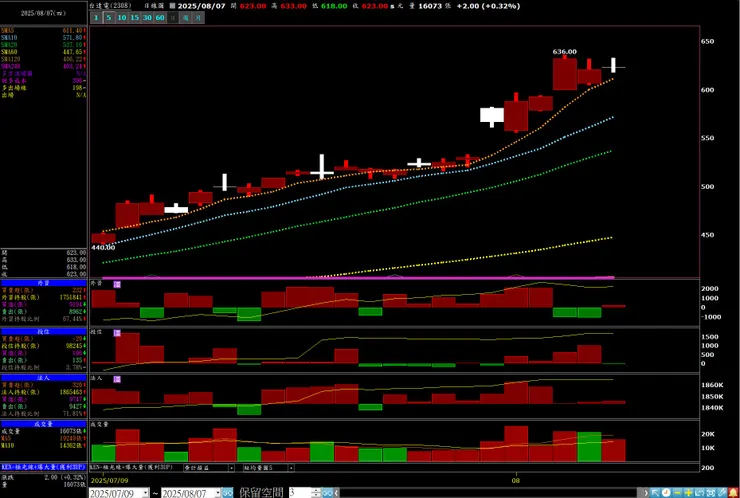Click the icon immediately left of the bell

(x=722, y=493)
